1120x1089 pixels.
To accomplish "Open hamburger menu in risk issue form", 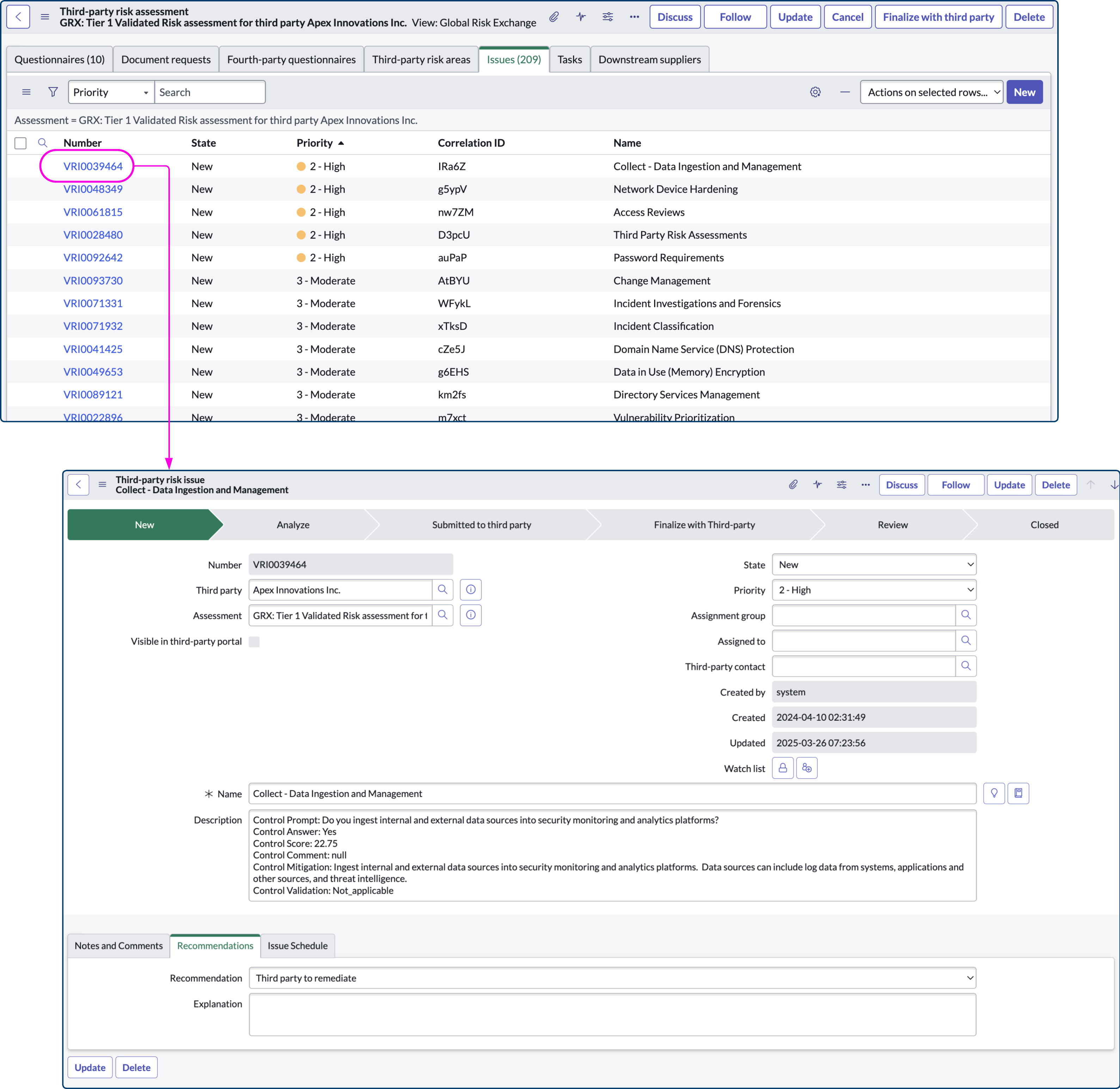I will point(103,485).
